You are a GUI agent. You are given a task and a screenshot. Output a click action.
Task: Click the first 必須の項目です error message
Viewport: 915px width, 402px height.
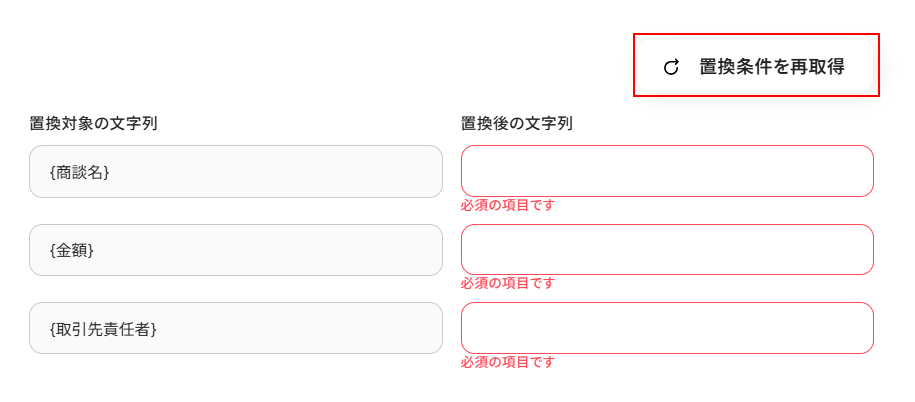507,205
